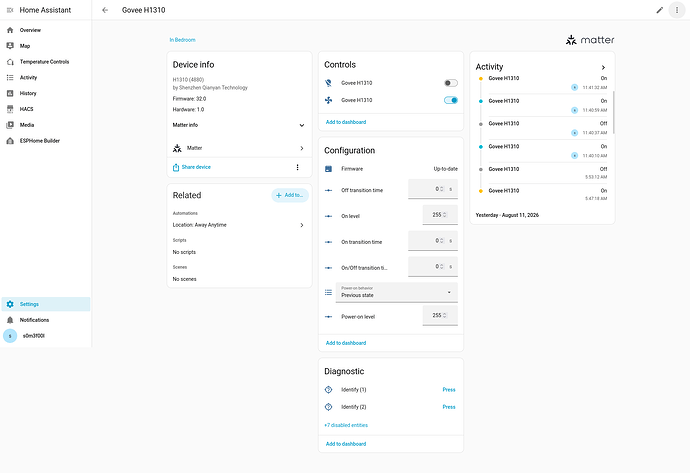690x473 pixels.
Task: Open Map in the sidebar
Action: click(46, 46)
